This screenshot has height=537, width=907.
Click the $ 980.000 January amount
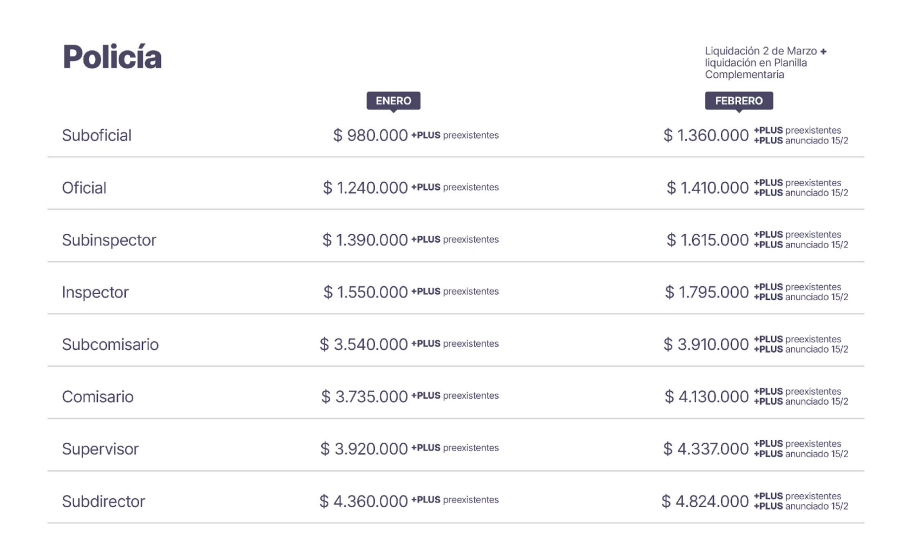point(370,135)
